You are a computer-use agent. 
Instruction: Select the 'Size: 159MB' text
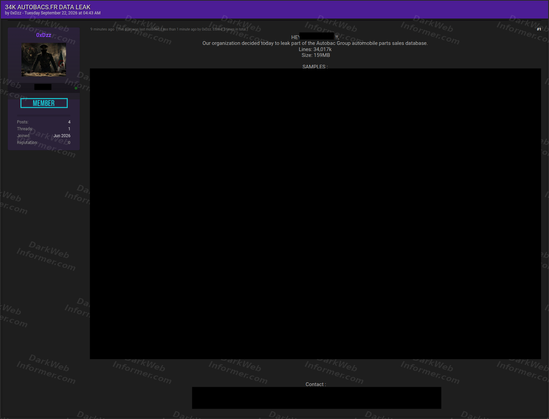[315, 55]
